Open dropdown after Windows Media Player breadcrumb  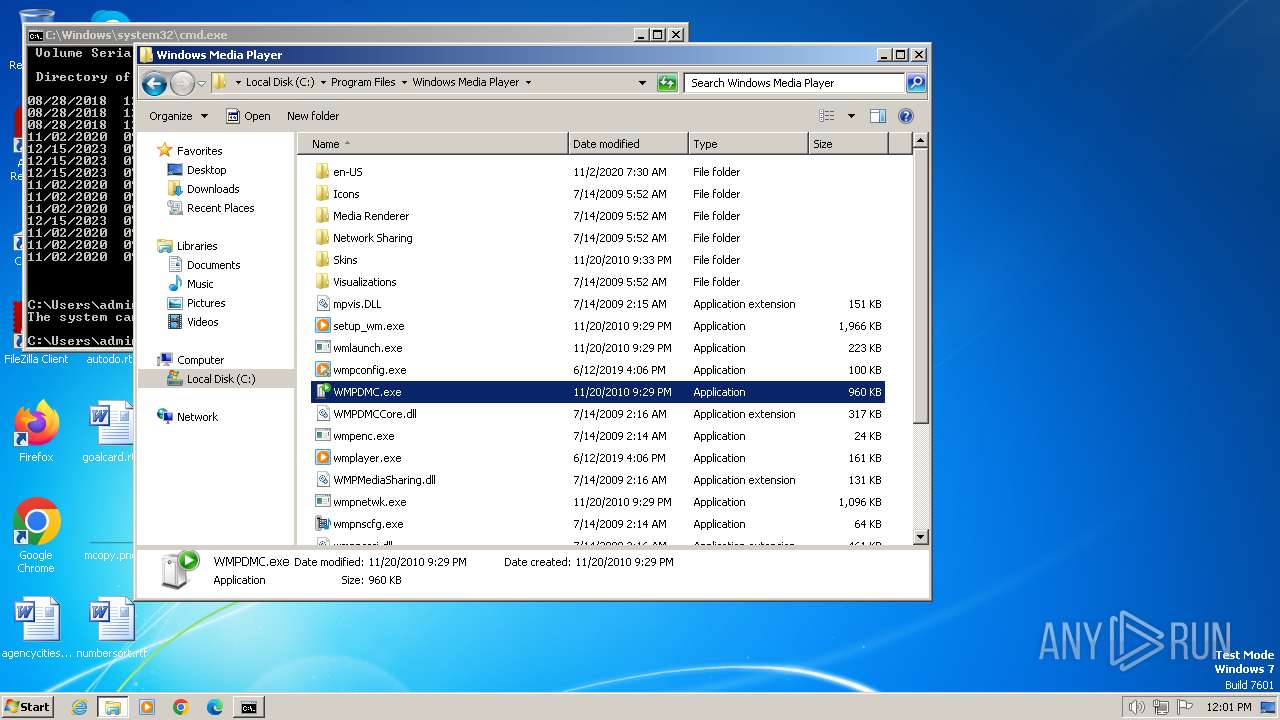click(528, 83)
